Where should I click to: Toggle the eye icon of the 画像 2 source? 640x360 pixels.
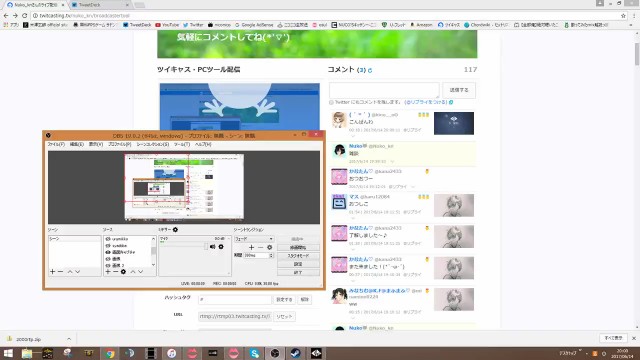[x=108, y=265]
